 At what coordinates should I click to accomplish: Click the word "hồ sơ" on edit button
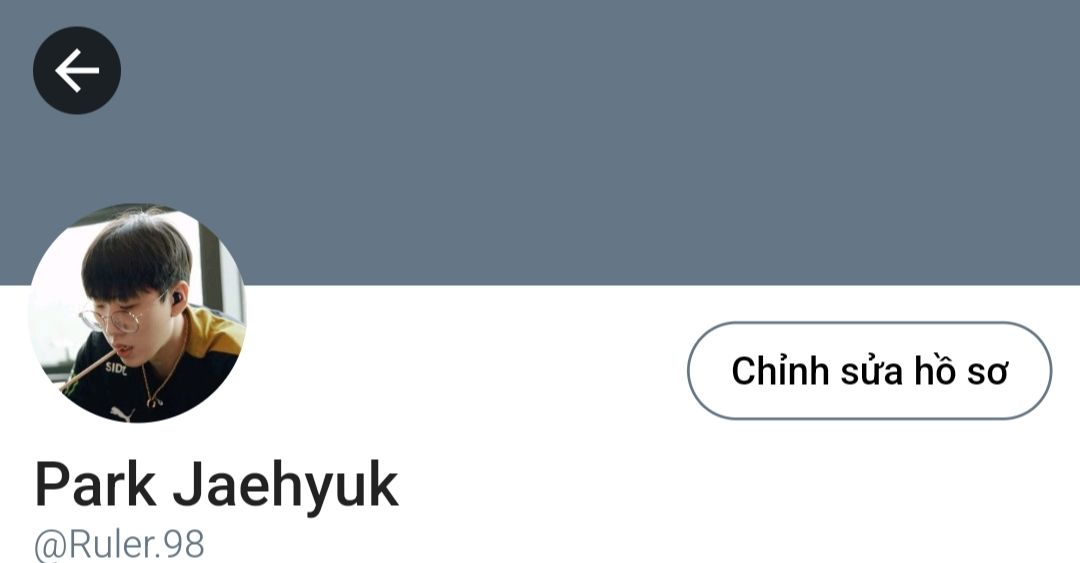click(x=961, y=371)
